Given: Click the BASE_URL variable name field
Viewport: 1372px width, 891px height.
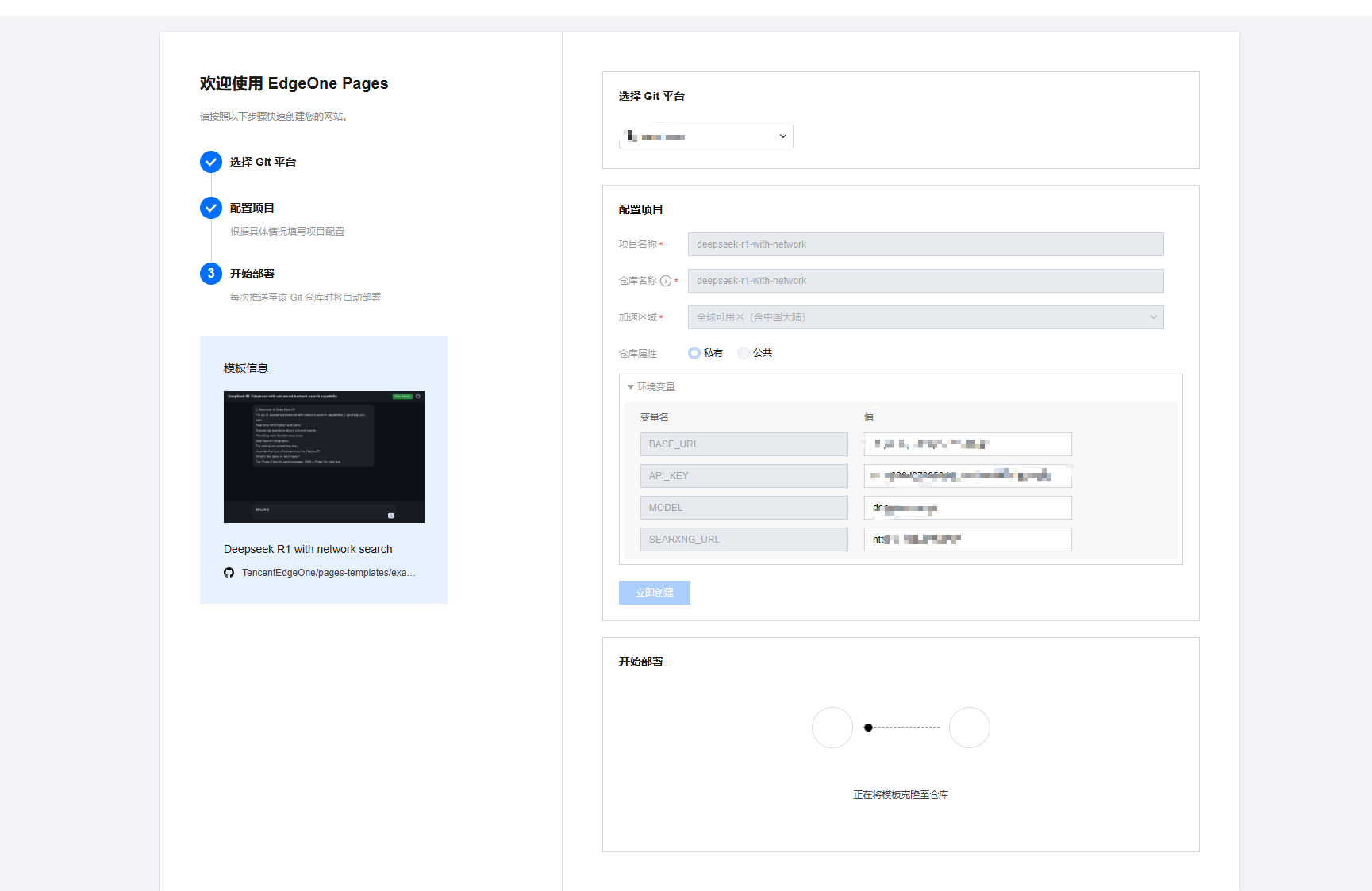Looking at the screenshot, I should 744,444.
